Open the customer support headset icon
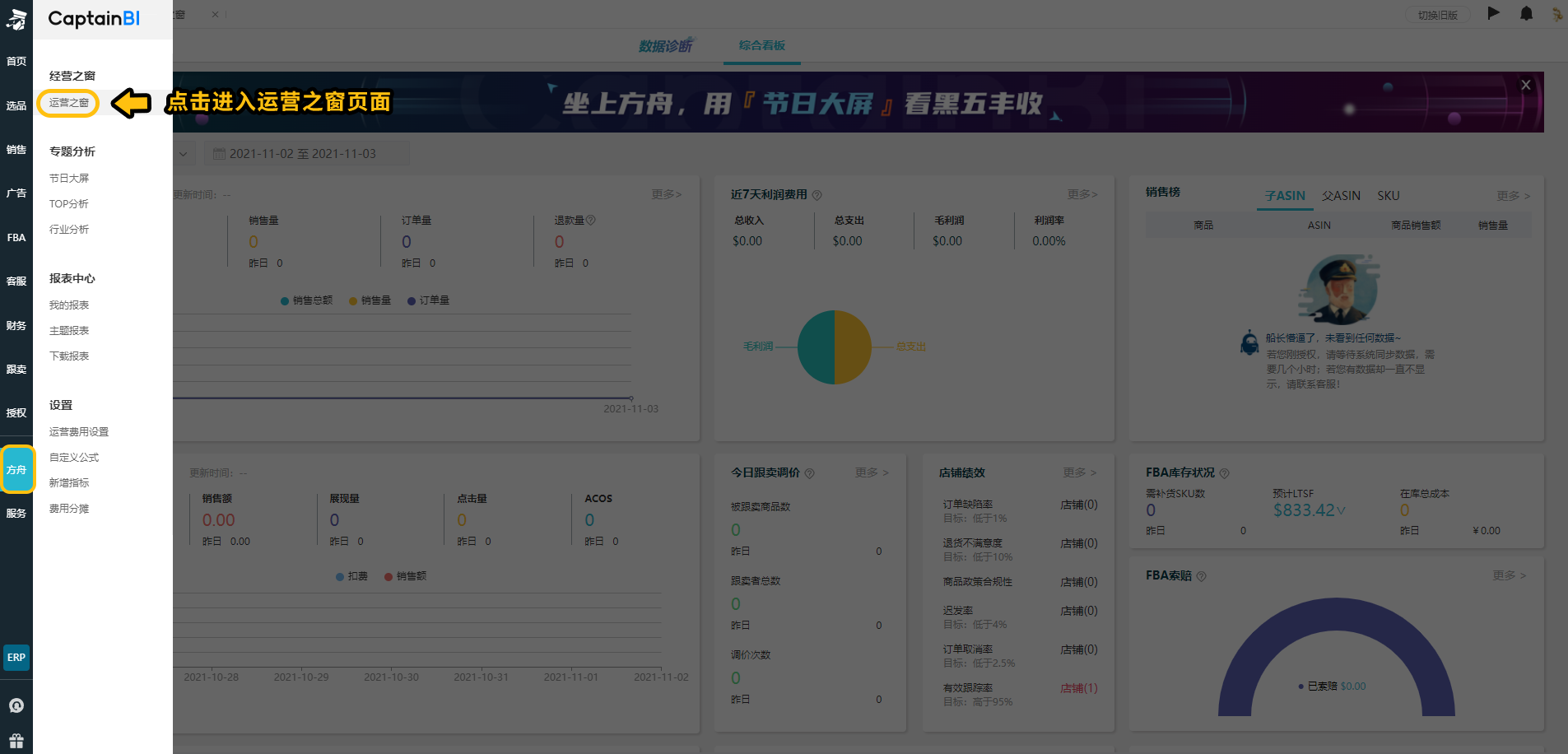Image resolution: width=1568 pixels, height=754 pixels. (16, 705)
